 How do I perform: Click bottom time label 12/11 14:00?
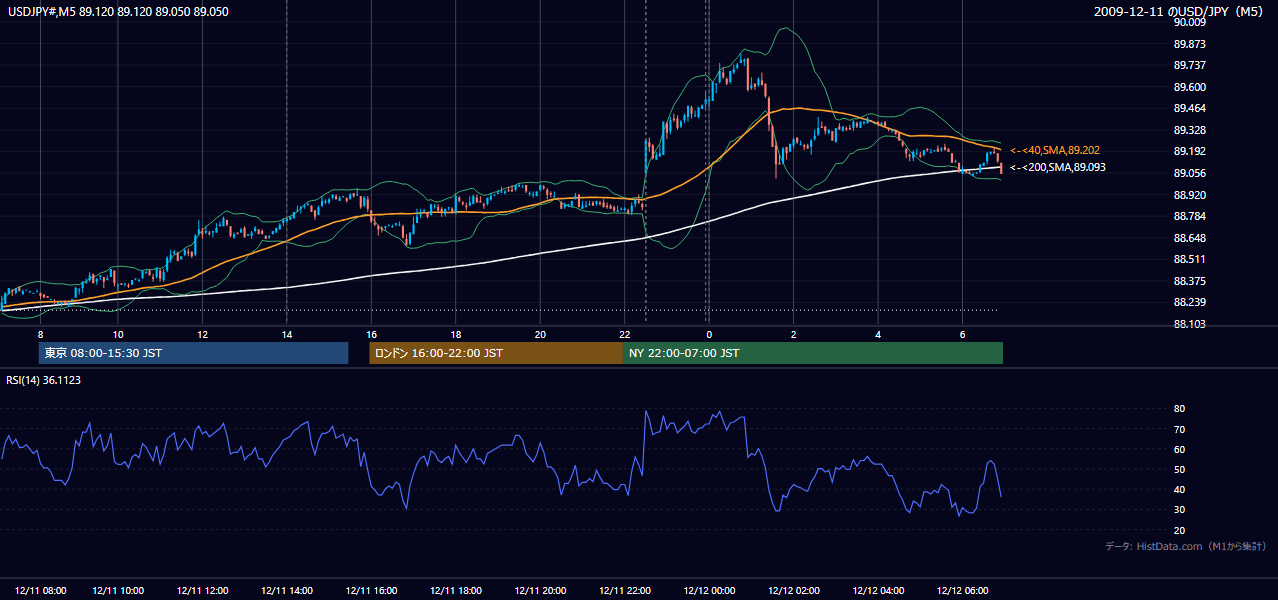pyautogui.click(x=286, y=590)
